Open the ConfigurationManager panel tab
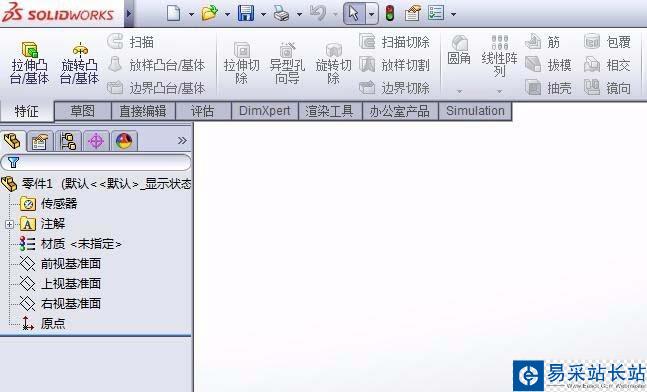 coord(68,141)
